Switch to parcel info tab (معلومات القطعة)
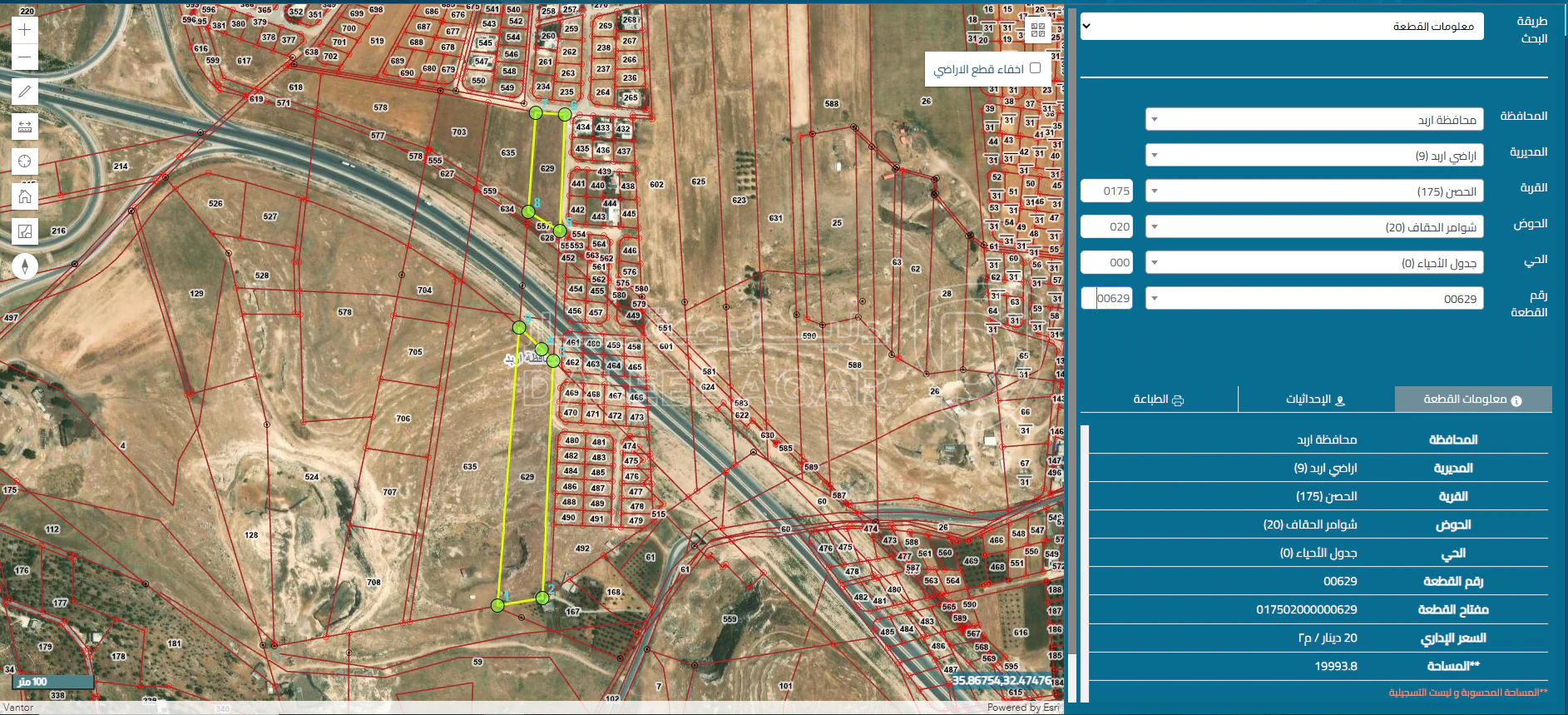The height and width of the screenshot is (715, 1568). (x=1473, y=399)
